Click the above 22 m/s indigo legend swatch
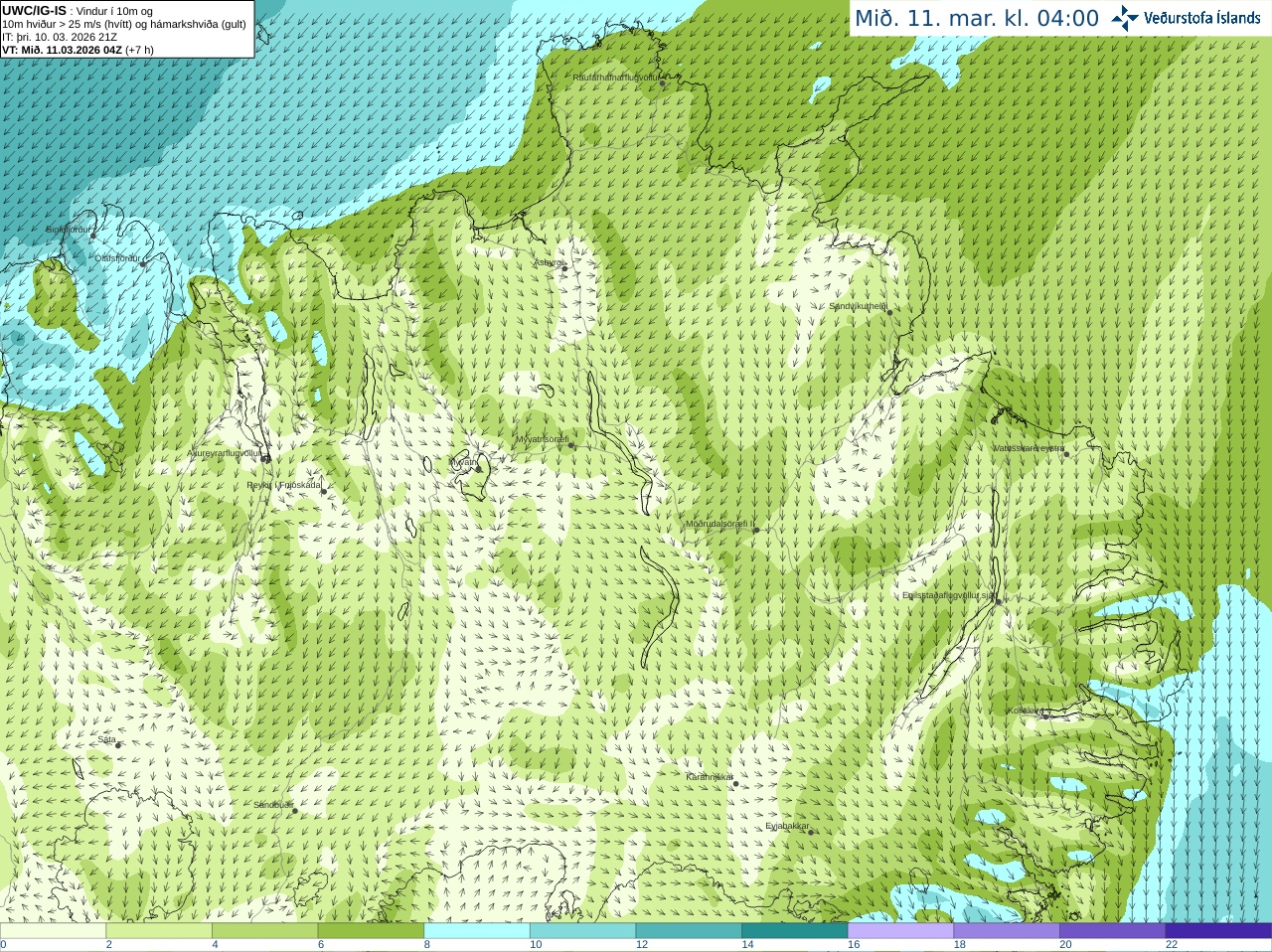The width and height of the screenshot is (1272, 952). point(1218,931)
